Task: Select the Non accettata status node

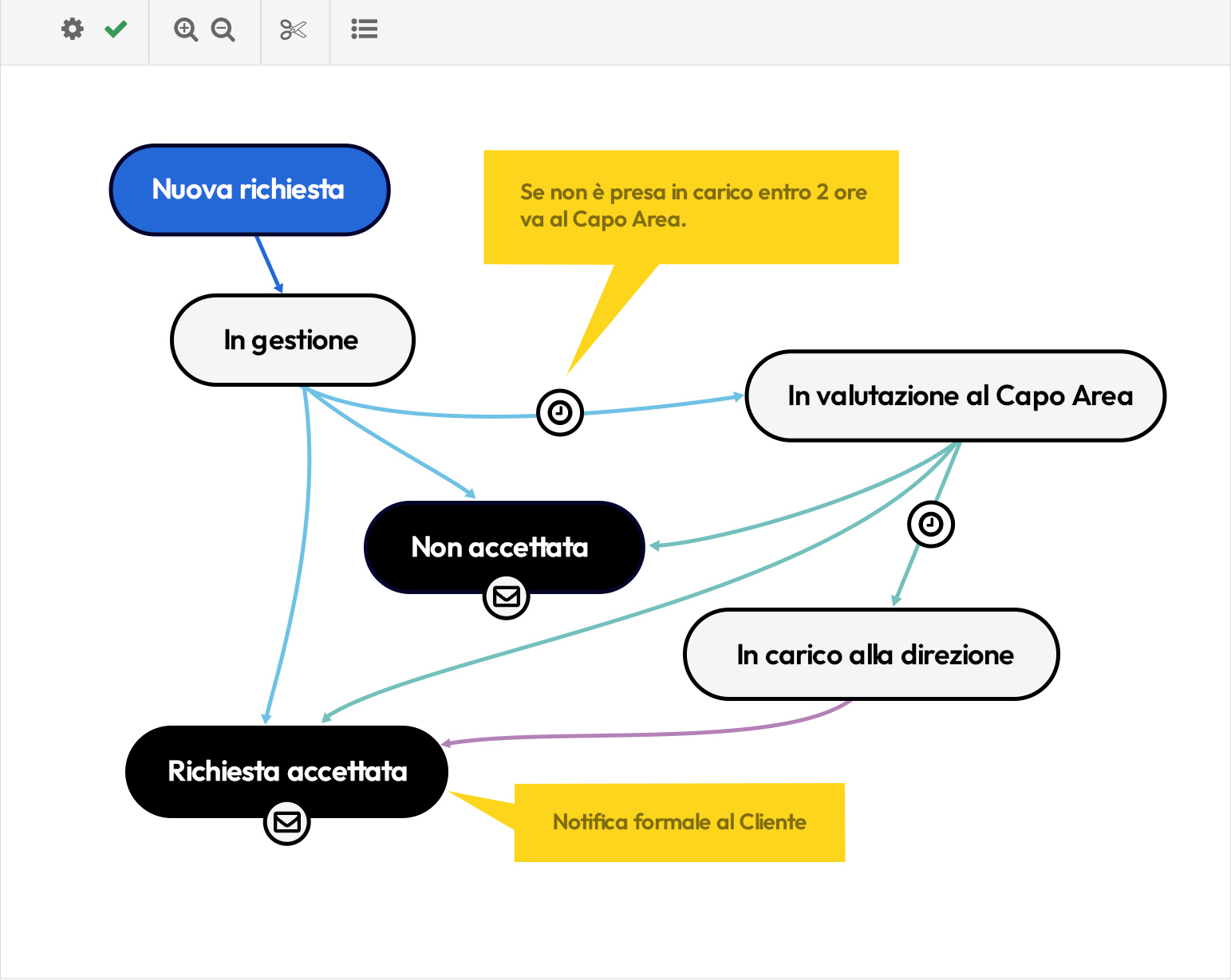Action: (503, 547)
